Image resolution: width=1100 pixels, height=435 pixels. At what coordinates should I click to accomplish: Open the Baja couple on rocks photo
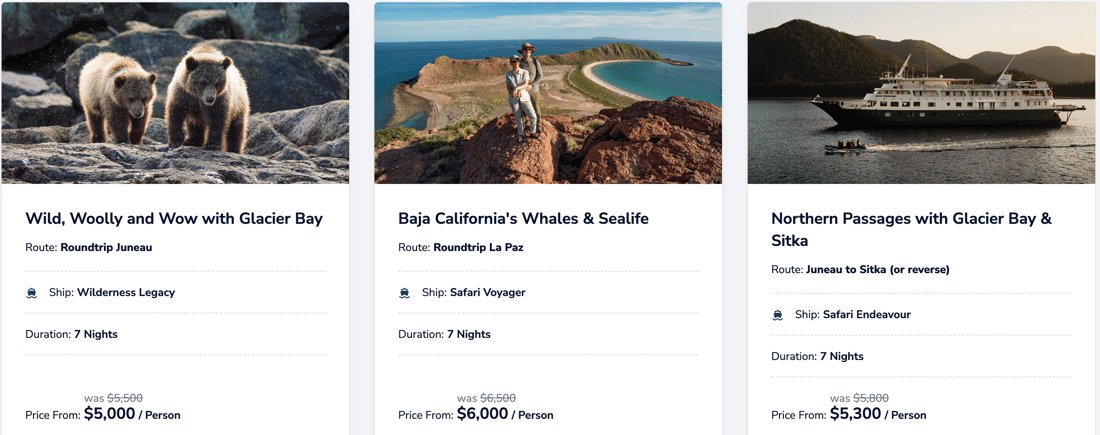(x=548, y=93)
